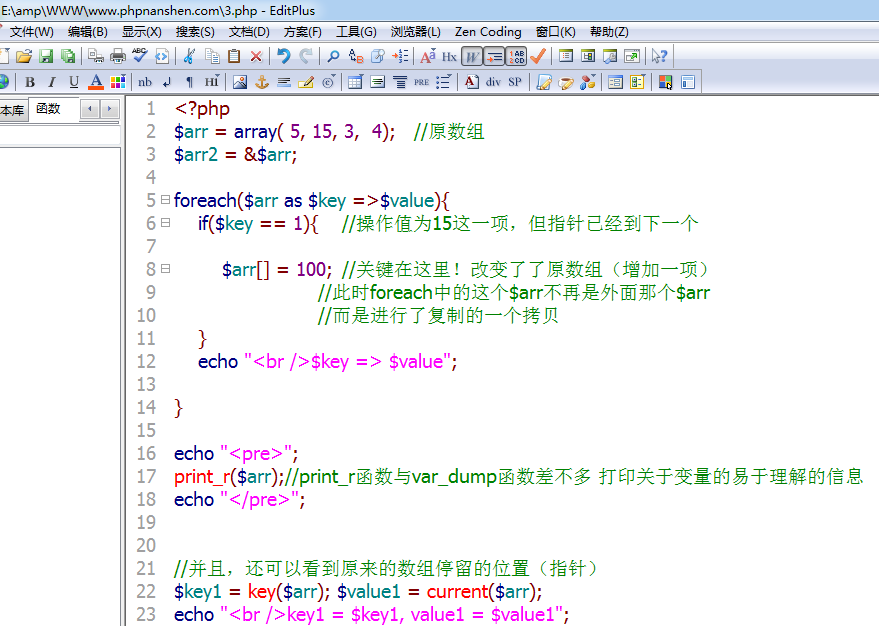Cut selection using the scissors icon
Image resolution: width=879 pixels, height=626 pixels.
tap(189, 56)
